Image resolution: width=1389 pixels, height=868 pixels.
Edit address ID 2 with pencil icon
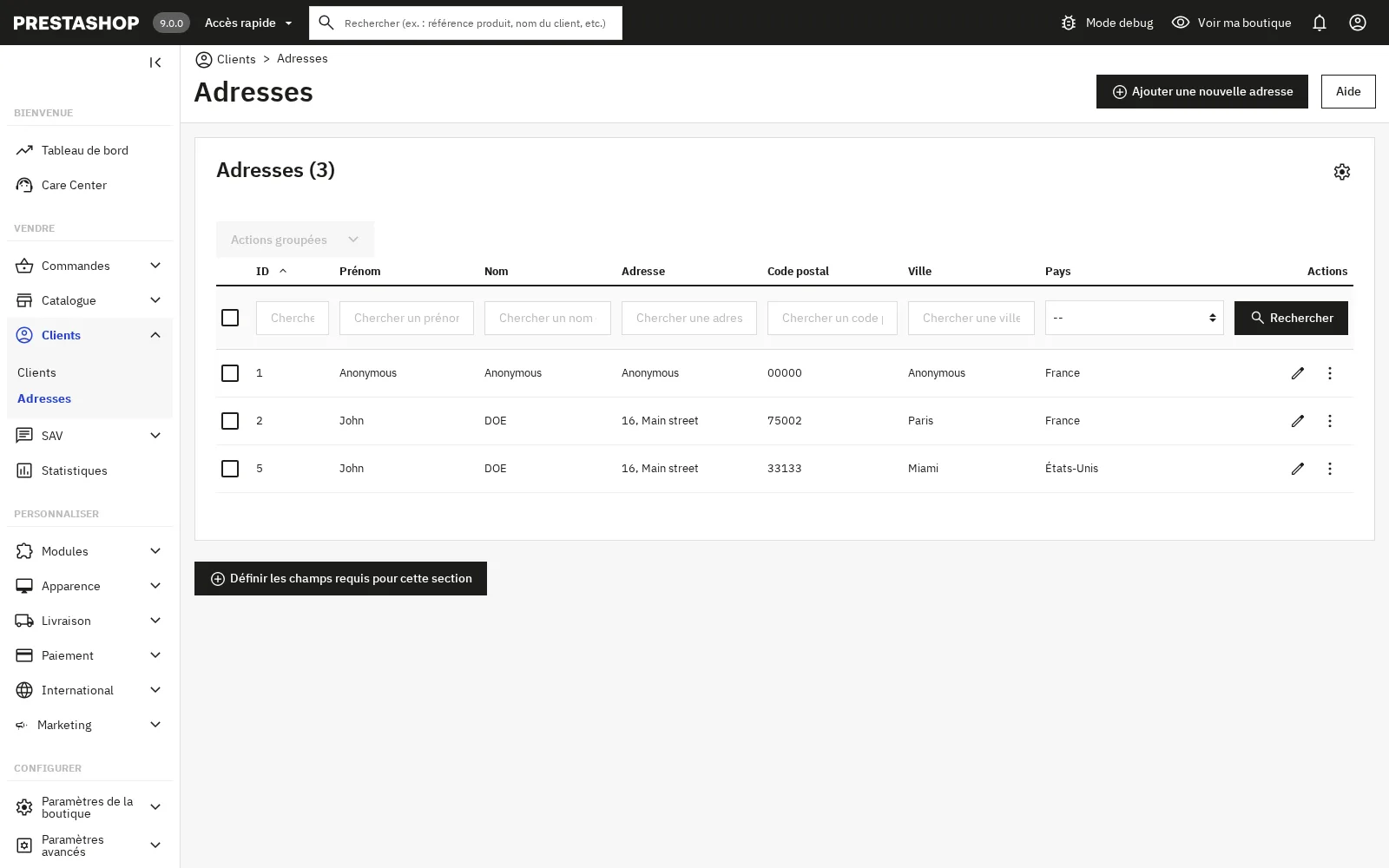[x=1298, y=421]
